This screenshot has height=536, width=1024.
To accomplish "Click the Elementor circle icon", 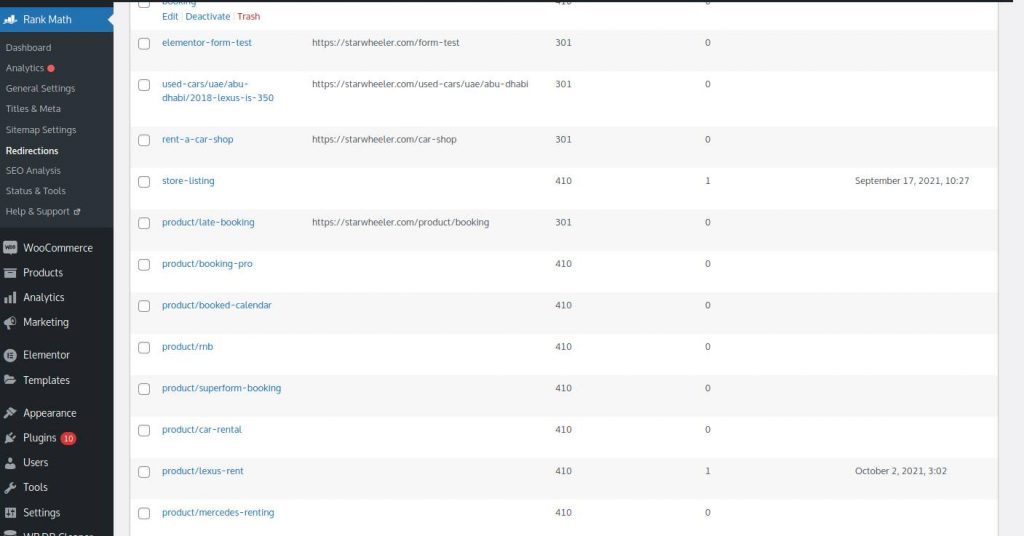I will coord(10,355).
